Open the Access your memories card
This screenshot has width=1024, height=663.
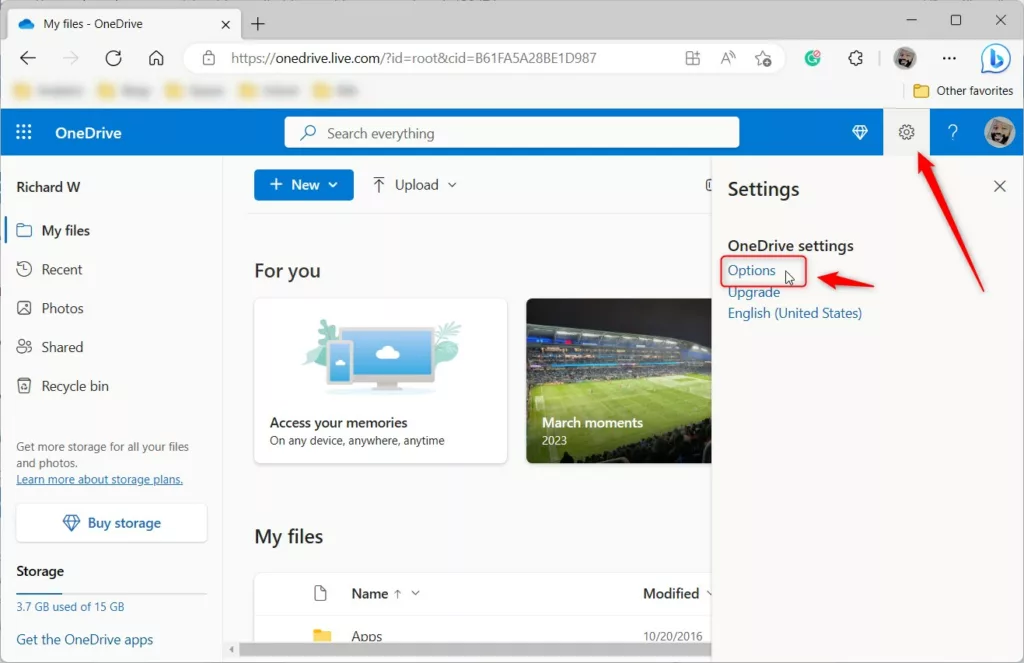click(380, 381)
